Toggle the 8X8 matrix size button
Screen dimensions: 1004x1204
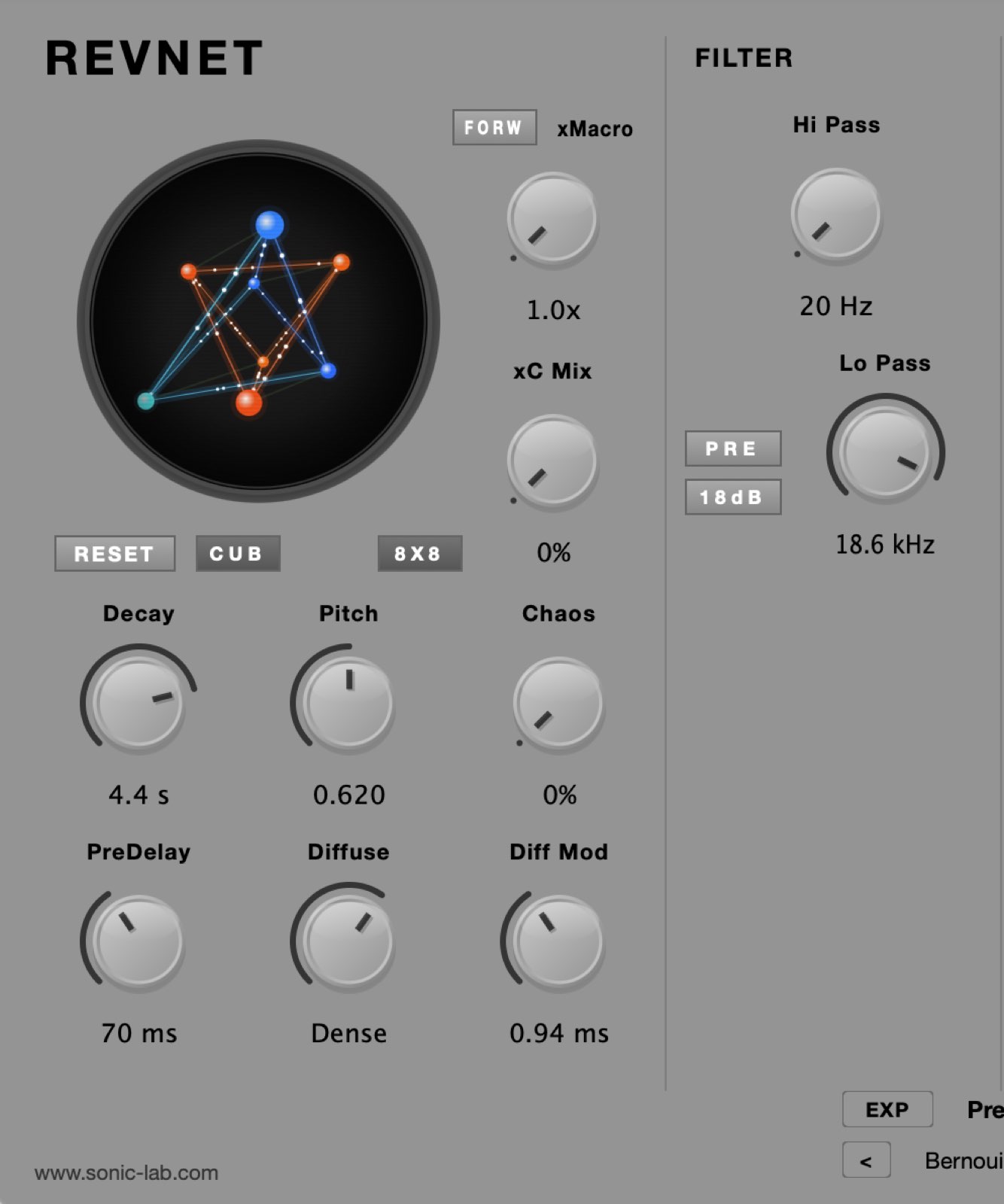click(x=420, y=553)
